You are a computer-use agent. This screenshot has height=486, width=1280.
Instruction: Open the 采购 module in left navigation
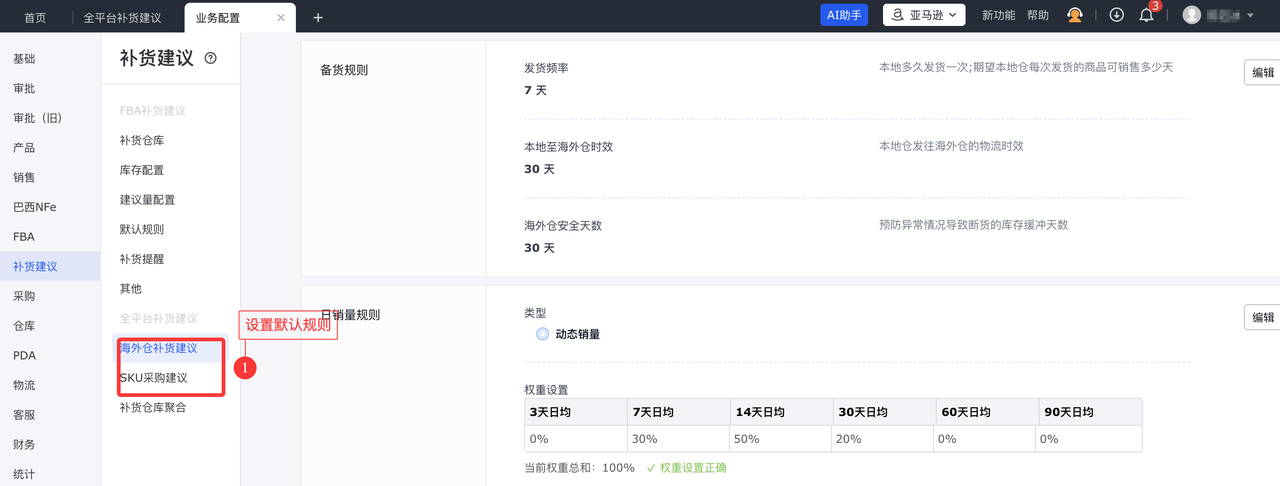click(x=24, y=296)
